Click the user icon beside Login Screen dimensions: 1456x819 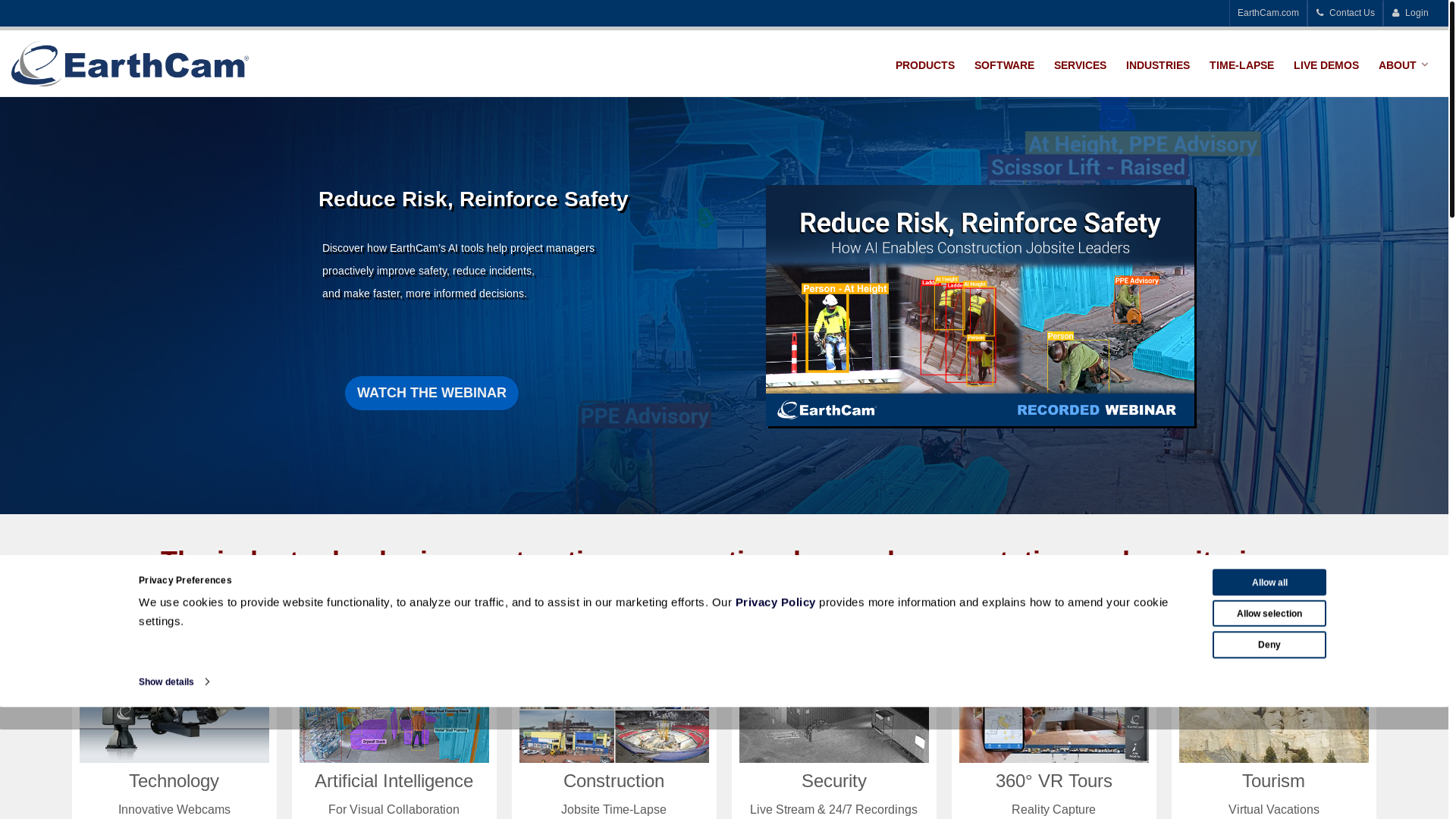click(1396, 13)
